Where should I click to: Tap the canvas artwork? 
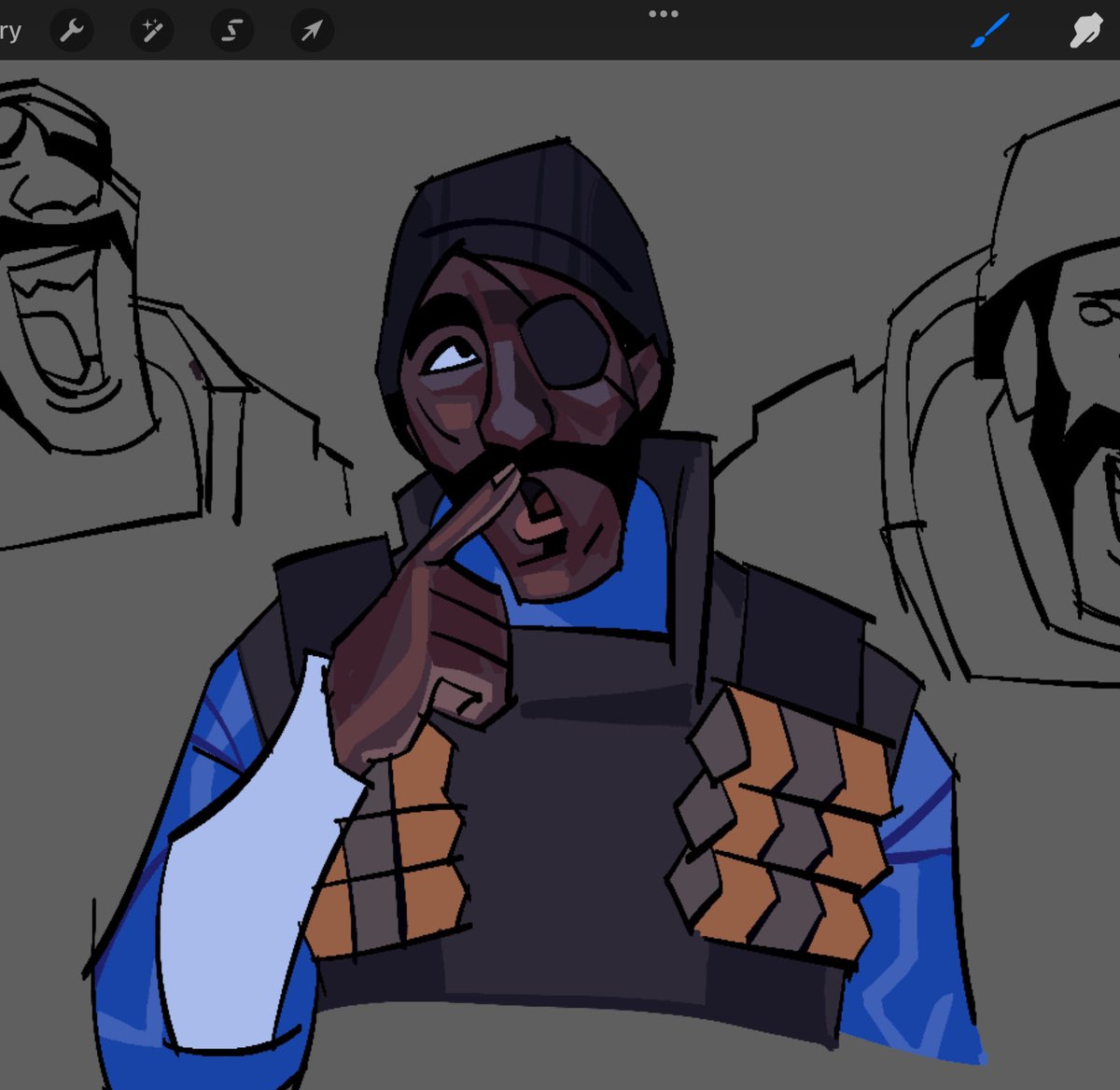pos(560,560)
